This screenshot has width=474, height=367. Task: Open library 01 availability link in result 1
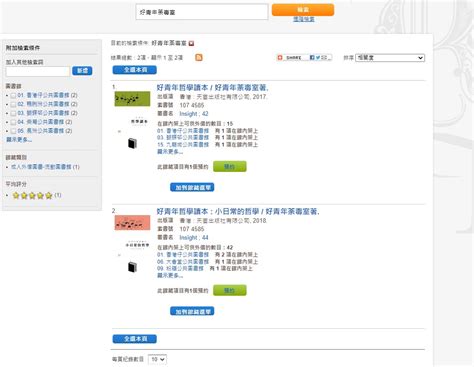183,131
